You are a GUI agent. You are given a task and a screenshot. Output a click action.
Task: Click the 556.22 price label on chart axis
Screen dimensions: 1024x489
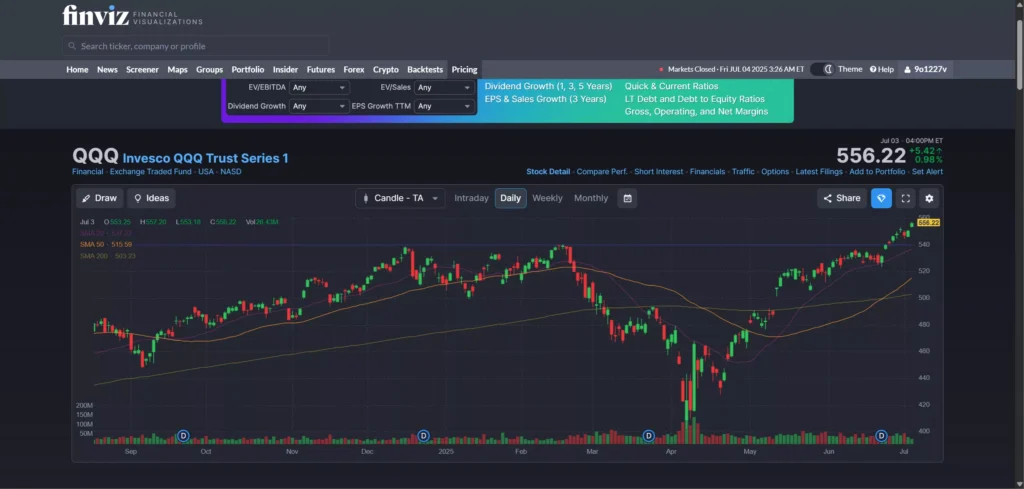[928, 223]
